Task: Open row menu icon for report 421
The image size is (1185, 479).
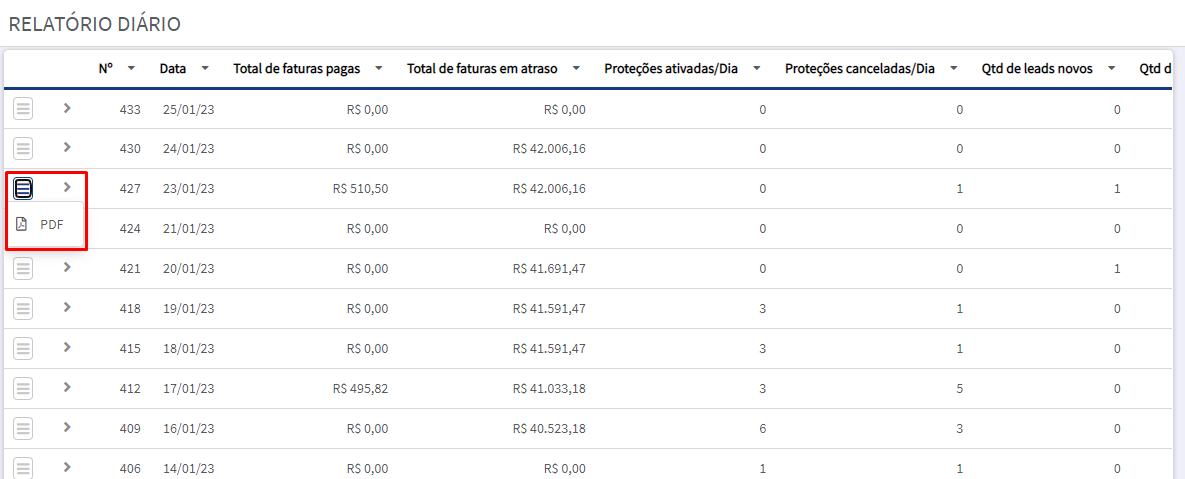Action: [x=23, y=268]
